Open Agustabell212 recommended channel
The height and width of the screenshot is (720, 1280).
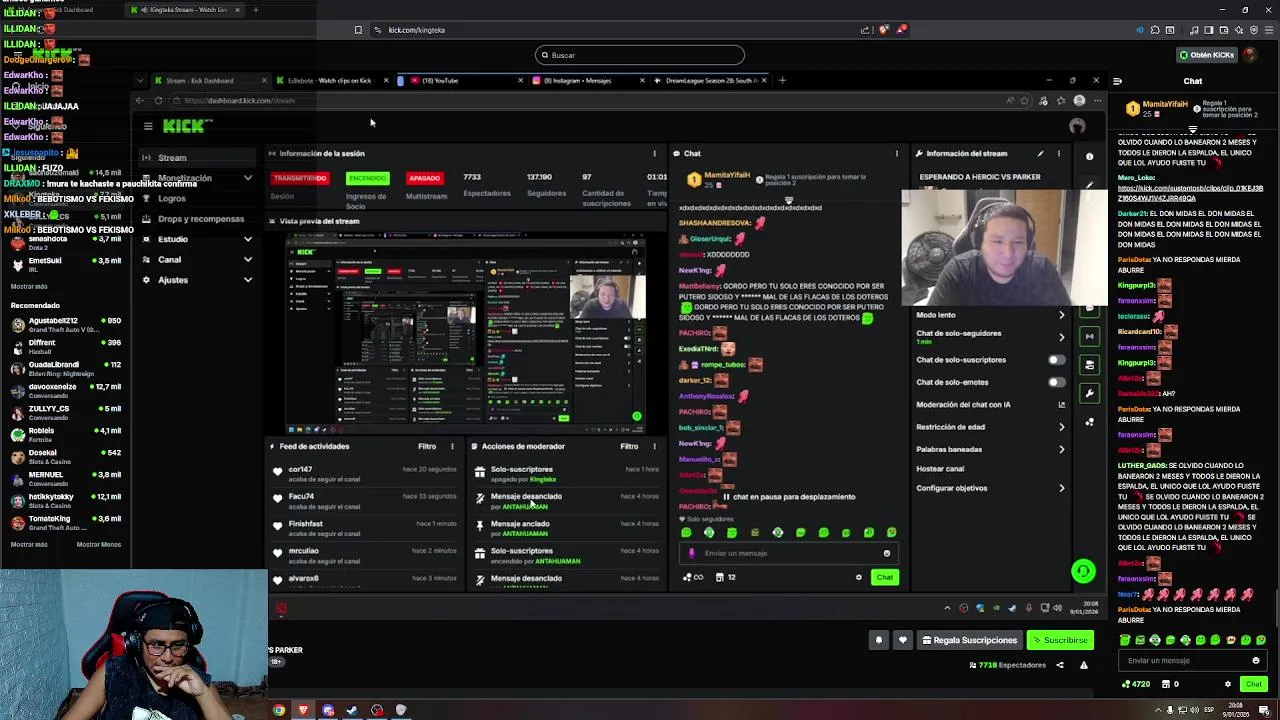tap(65, 325)
